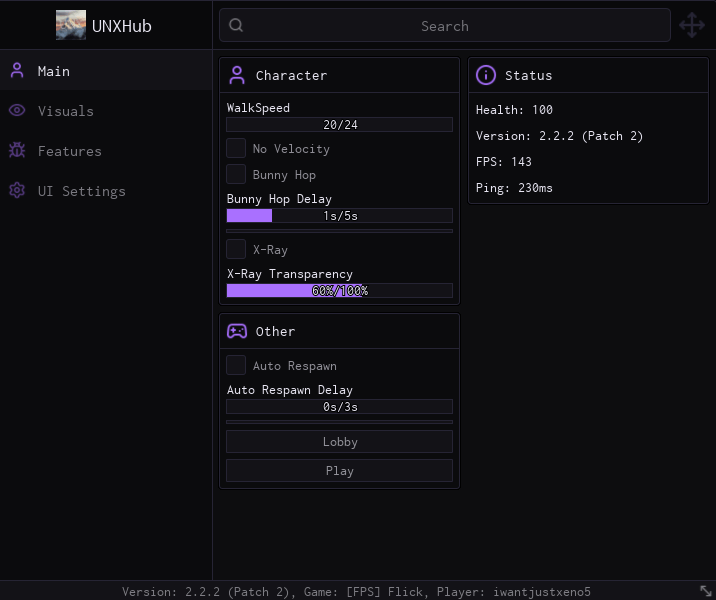Adjust the WalkSpeed slider showing 20/24

[339, 125]
